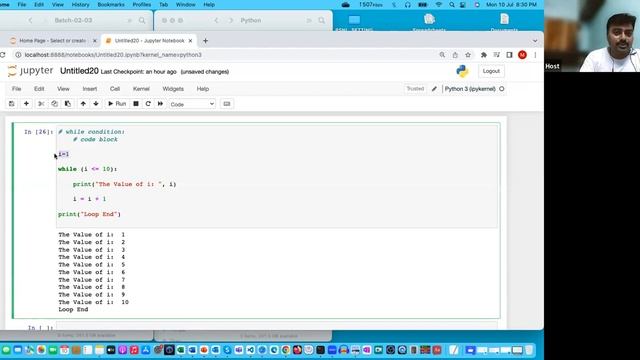Copy selected cells in Jupyter toolbar

54,104
